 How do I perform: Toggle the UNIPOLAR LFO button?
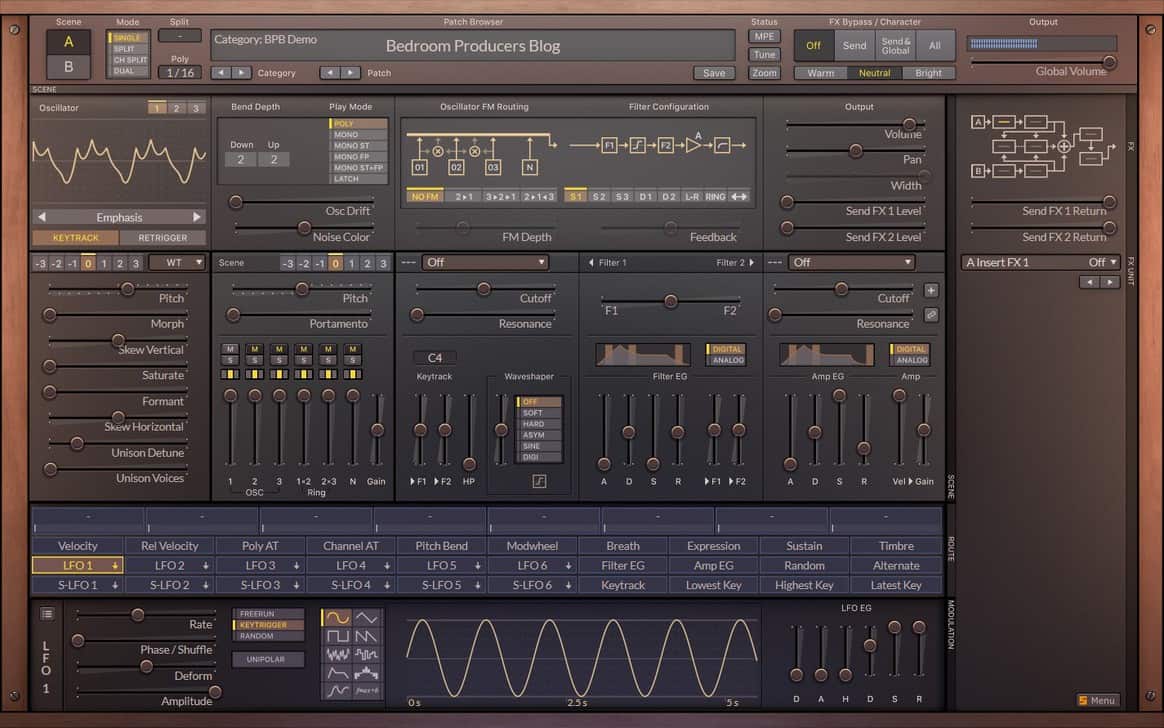coord(268,660)
